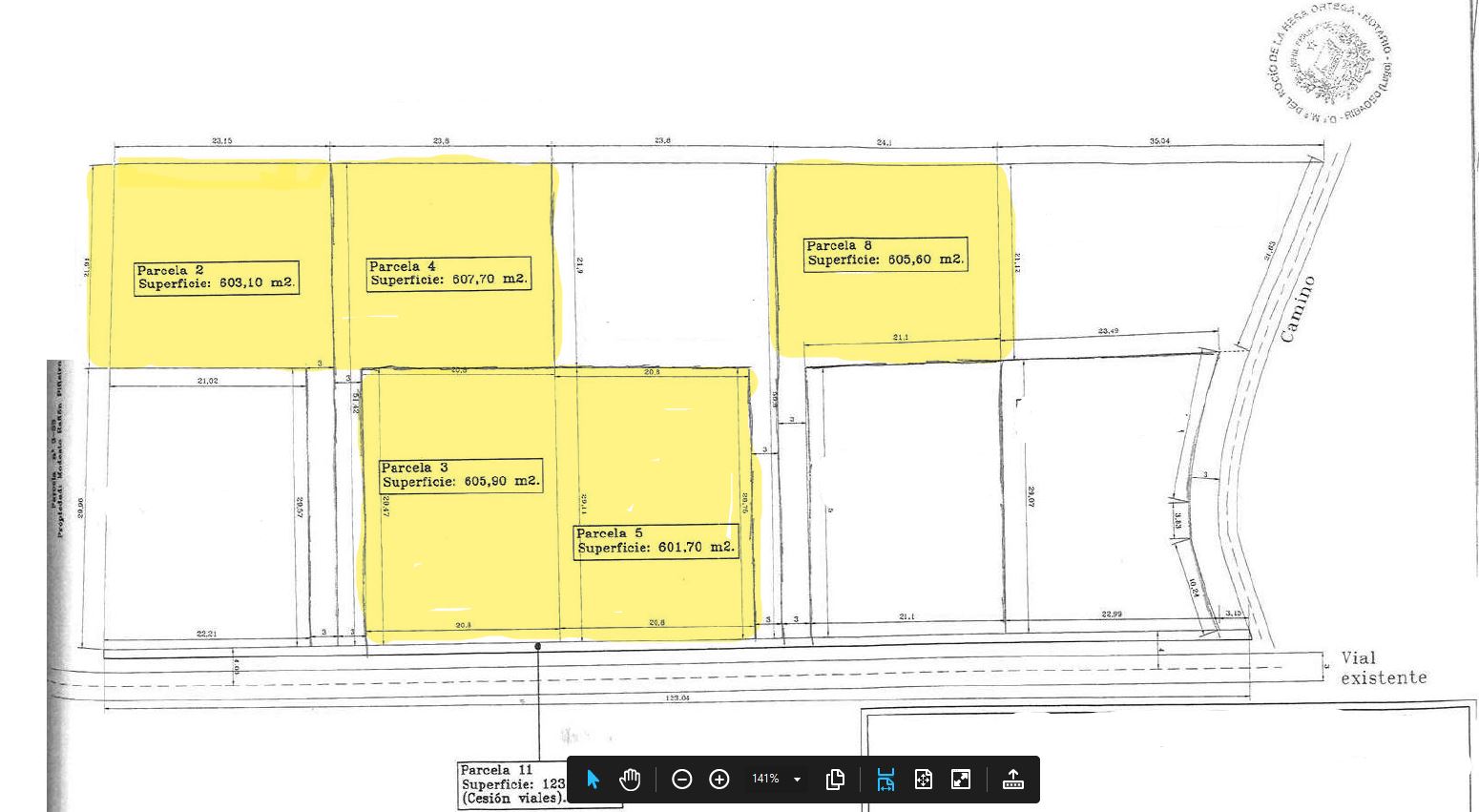This screenshot has height=812, width=1479.
Task: Click the Parcela 2 label box
Action: (x=217, y=278)
